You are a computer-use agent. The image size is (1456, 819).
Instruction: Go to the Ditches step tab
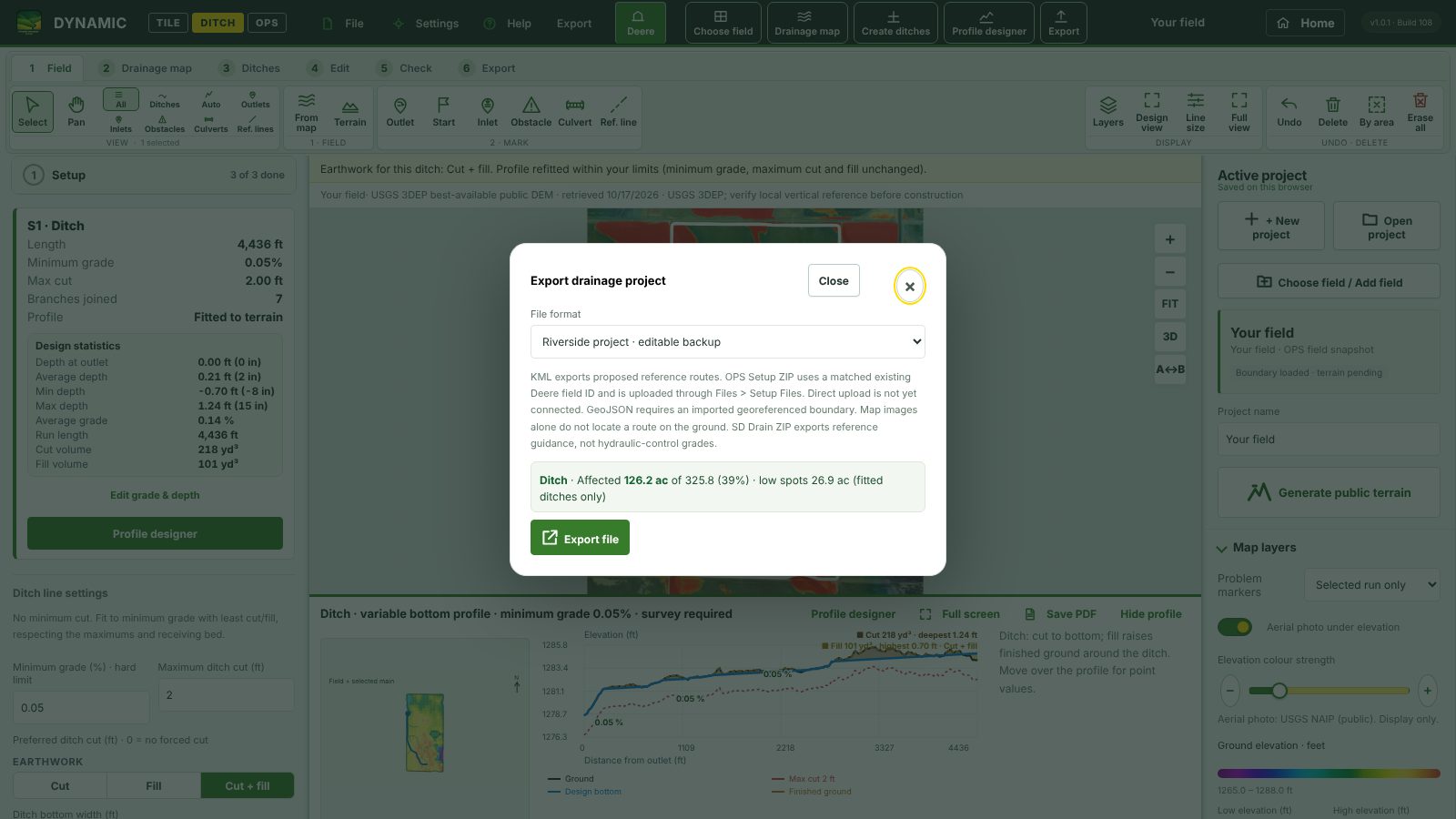pyautogui.click(x=250, y=68)
